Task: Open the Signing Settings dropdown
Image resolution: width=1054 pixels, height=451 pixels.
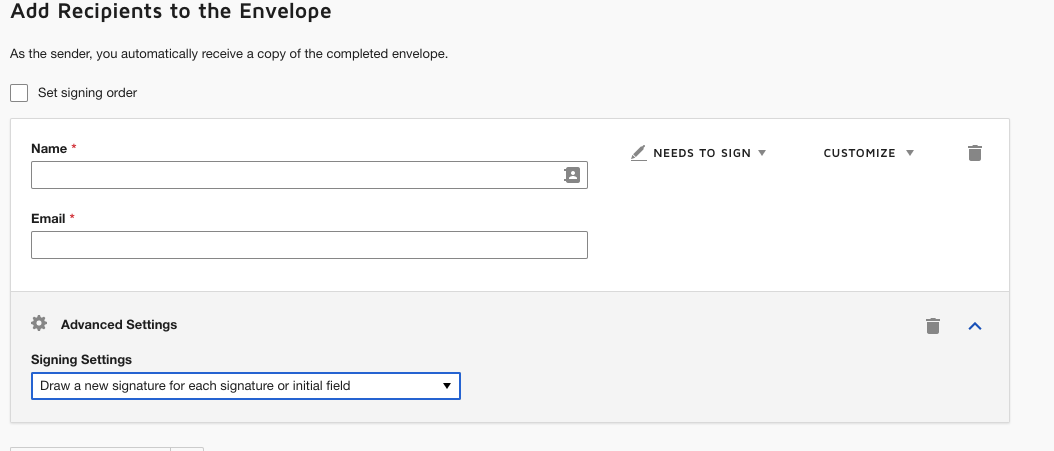Action: pyautogui.click(x=245, y=385)
